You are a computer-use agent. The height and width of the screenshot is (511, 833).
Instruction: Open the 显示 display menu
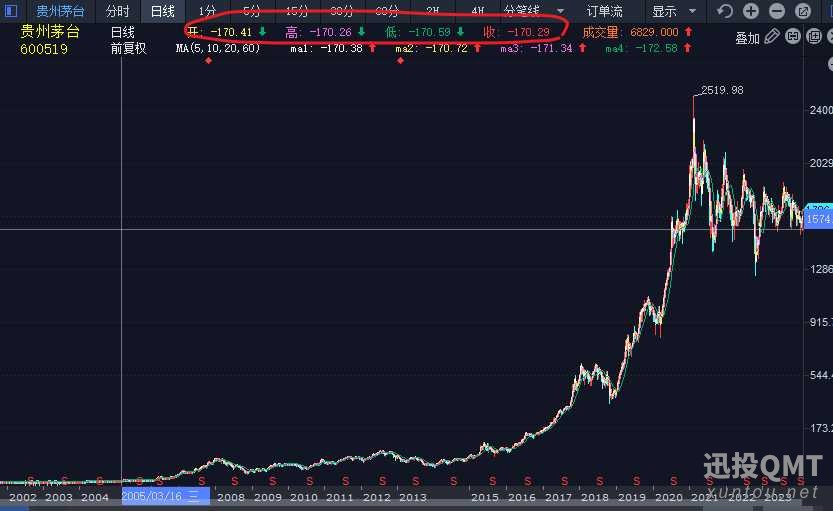click(664, 11)
